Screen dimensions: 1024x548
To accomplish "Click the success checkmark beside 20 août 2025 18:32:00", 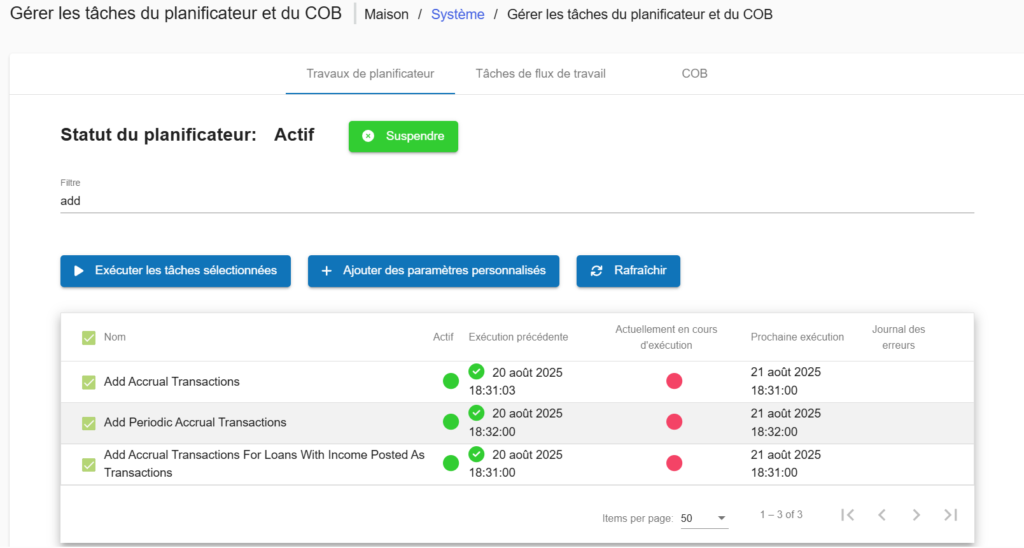I will pos(477,413).
